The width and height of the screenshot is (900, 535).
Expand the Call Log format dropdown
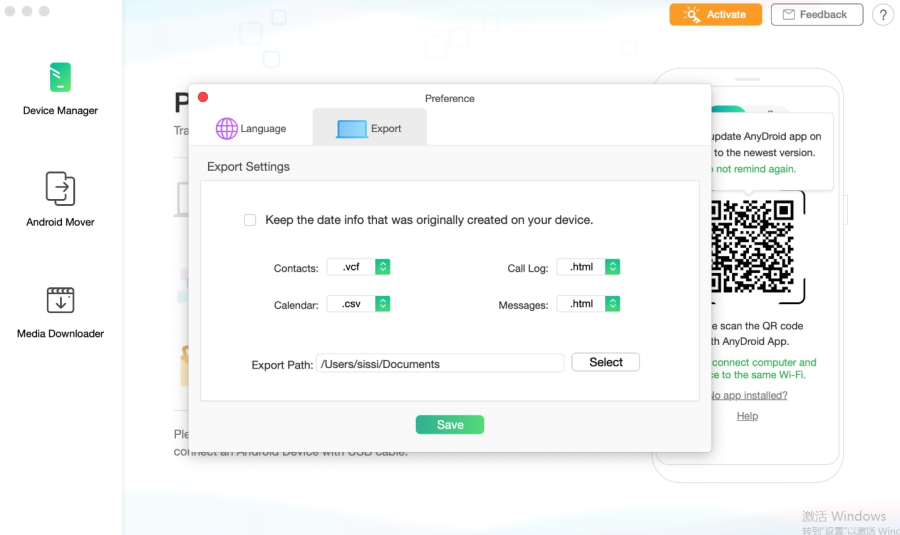(612, 267)
